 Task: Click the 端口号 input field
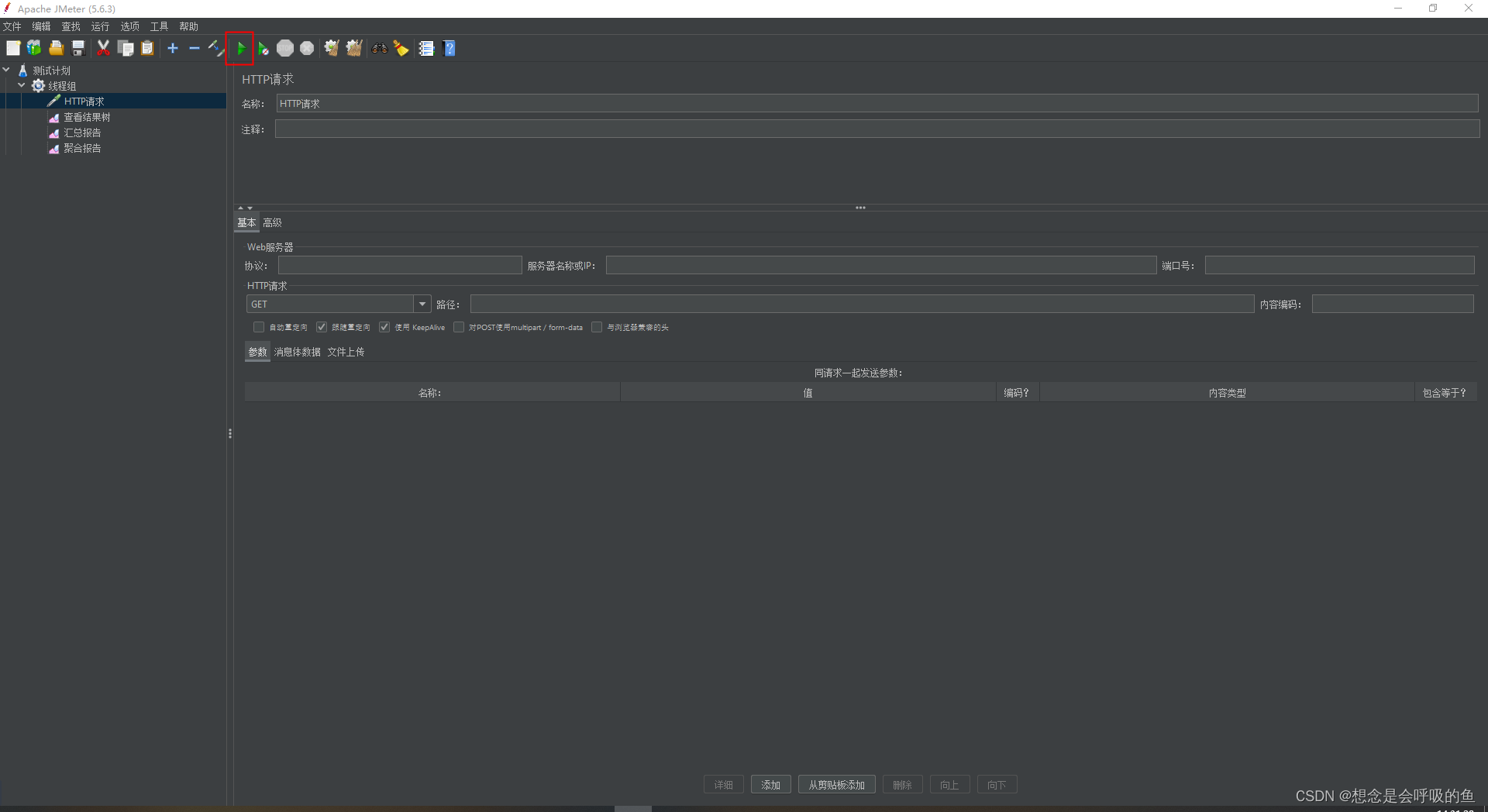coord(1339,266)
